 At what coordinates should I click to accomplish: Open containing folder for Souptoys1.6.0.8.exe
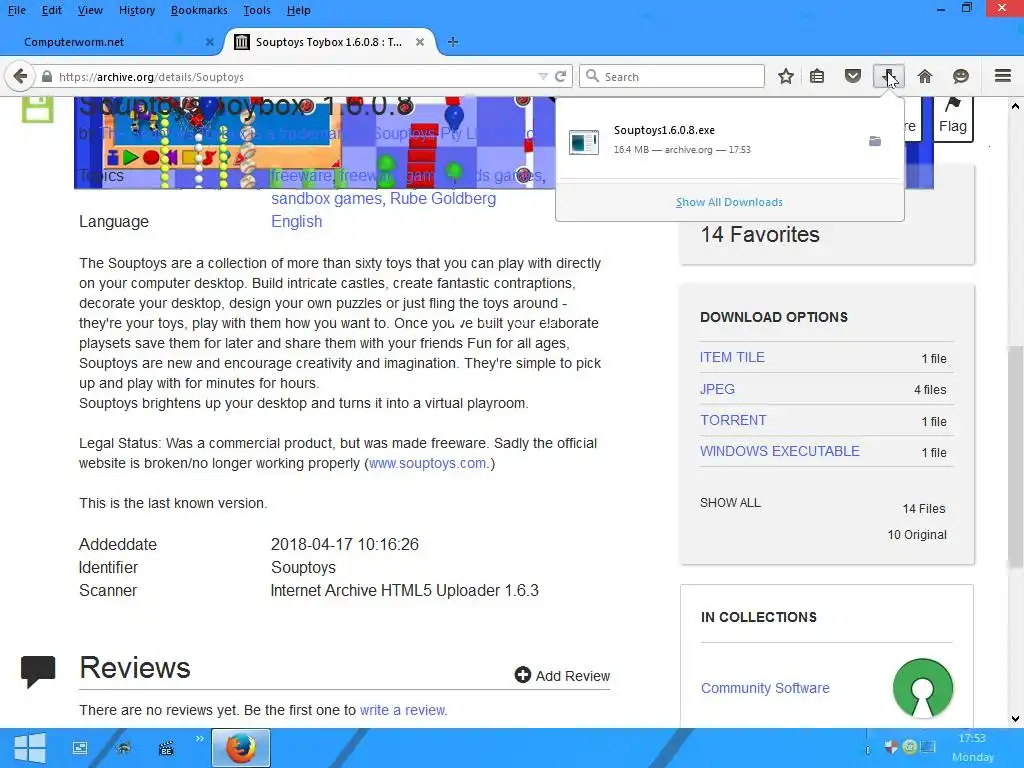875,141
